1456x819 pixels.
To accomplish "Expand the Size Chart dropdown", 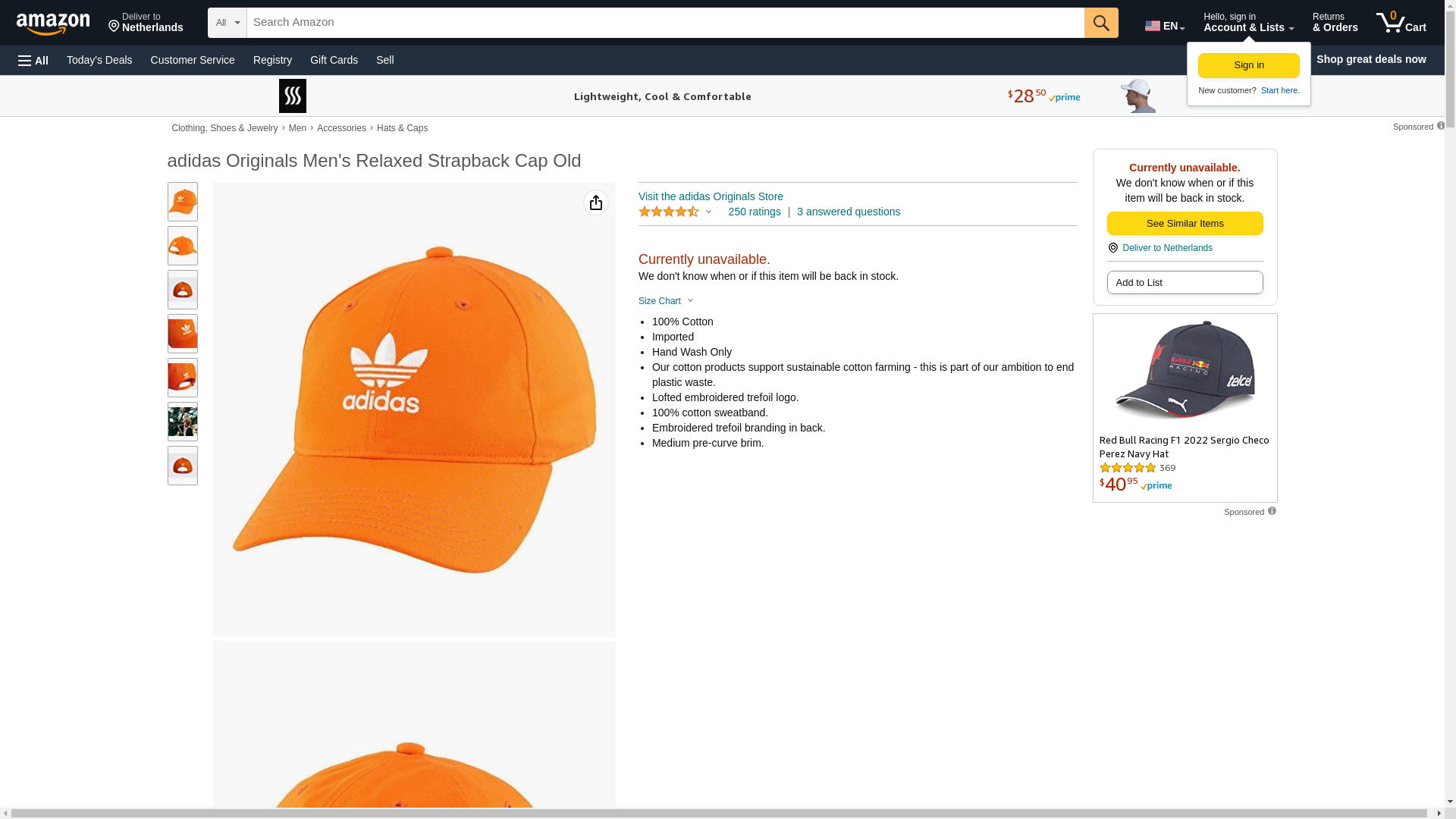I will pyautogui.click(x=666, y=301).
